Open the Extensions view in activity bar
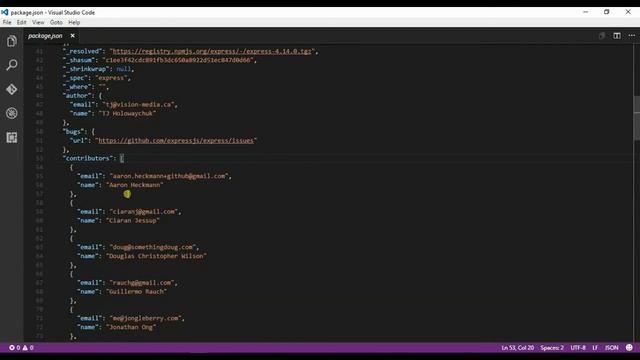Viewport: 640px width, 360px height. 12,138
